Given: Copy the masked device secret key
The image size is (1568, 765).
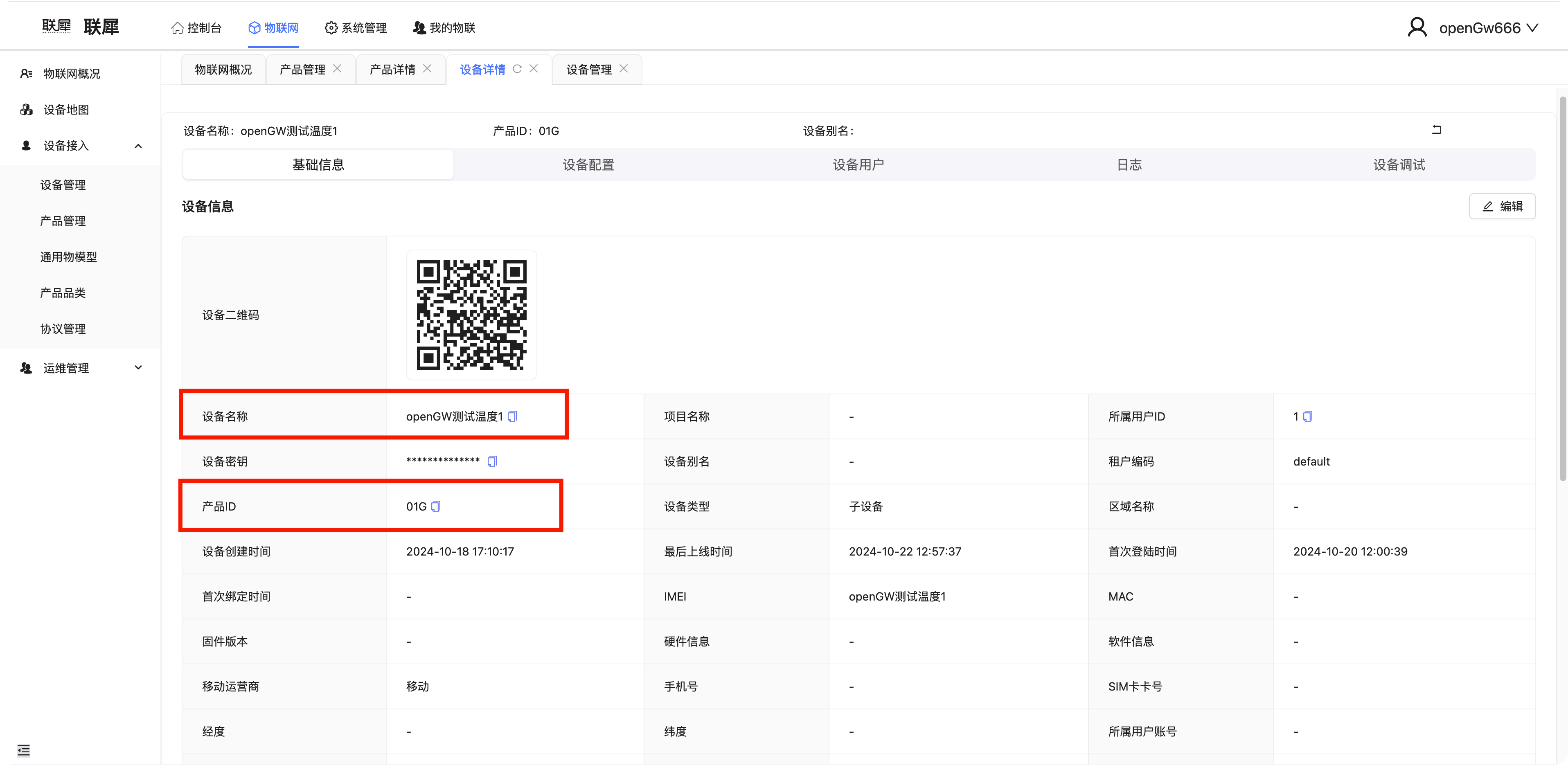Looking at the screenshot, I should (x=492, y=461).
